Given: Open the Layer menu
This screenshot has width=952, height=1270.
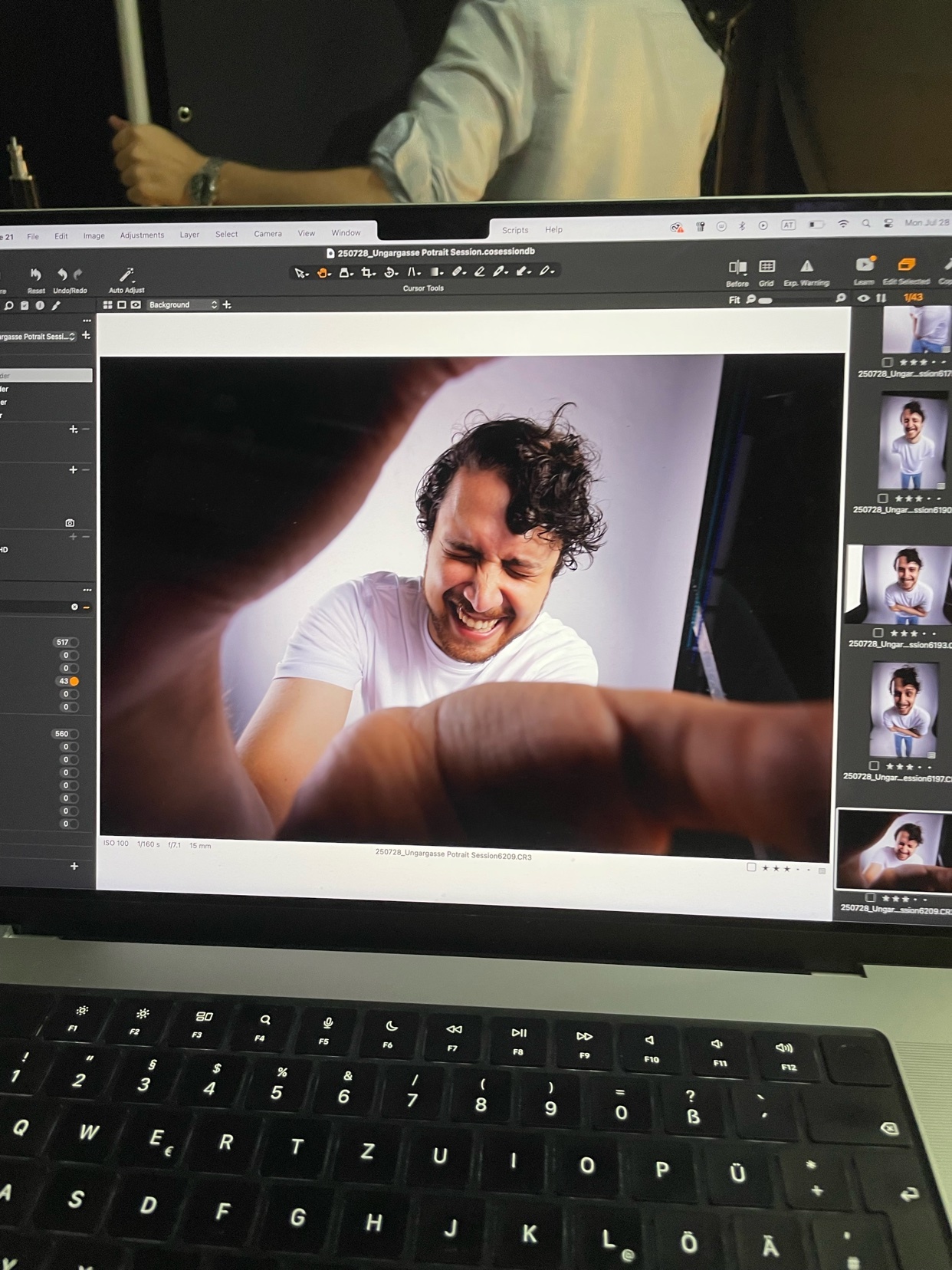Looking at the screenshot, I should coord(189,235).
